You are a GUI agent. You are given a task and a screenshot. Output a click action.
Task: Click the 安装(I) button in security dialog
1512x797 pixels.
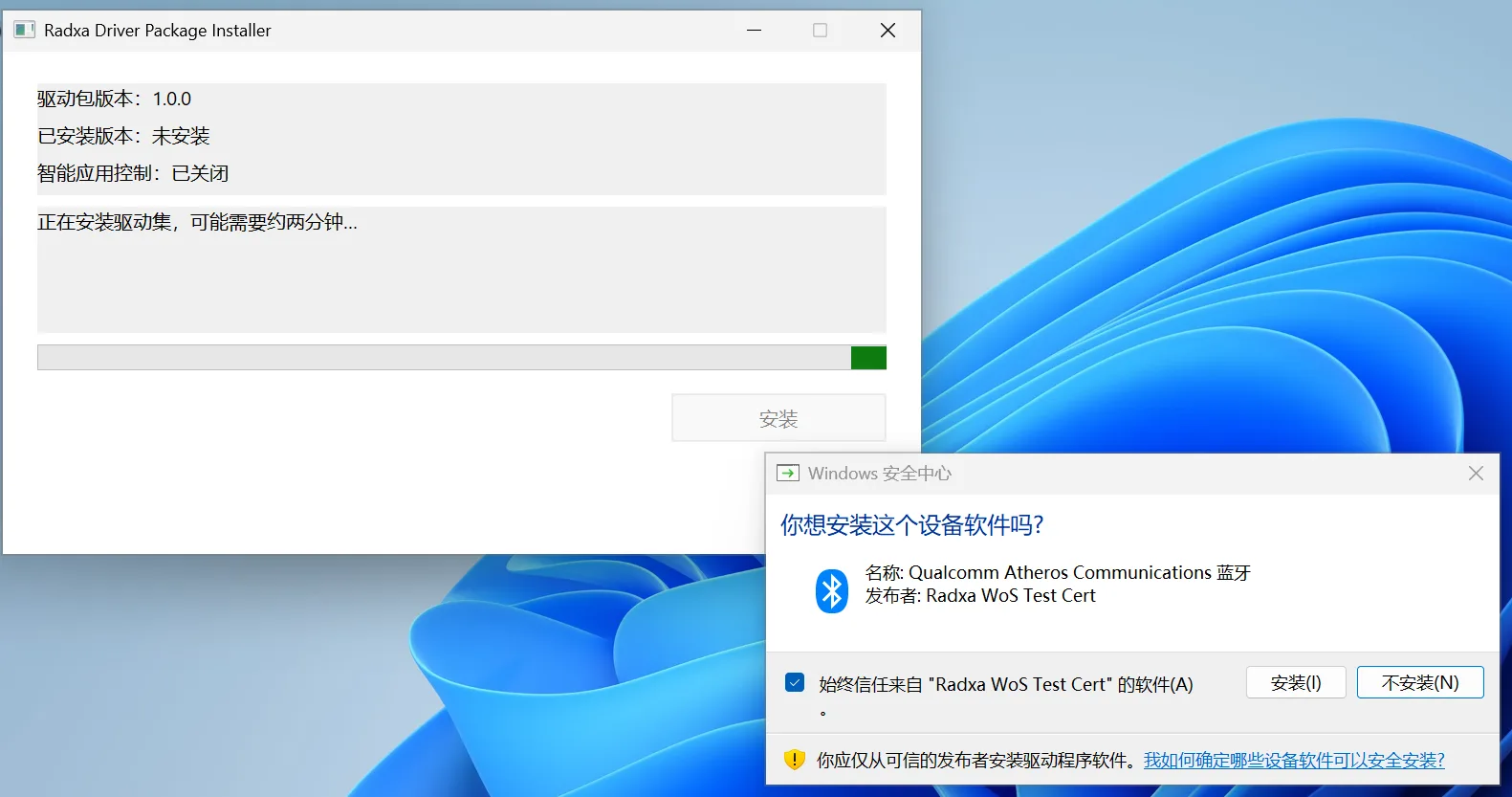click(1296, 682)
